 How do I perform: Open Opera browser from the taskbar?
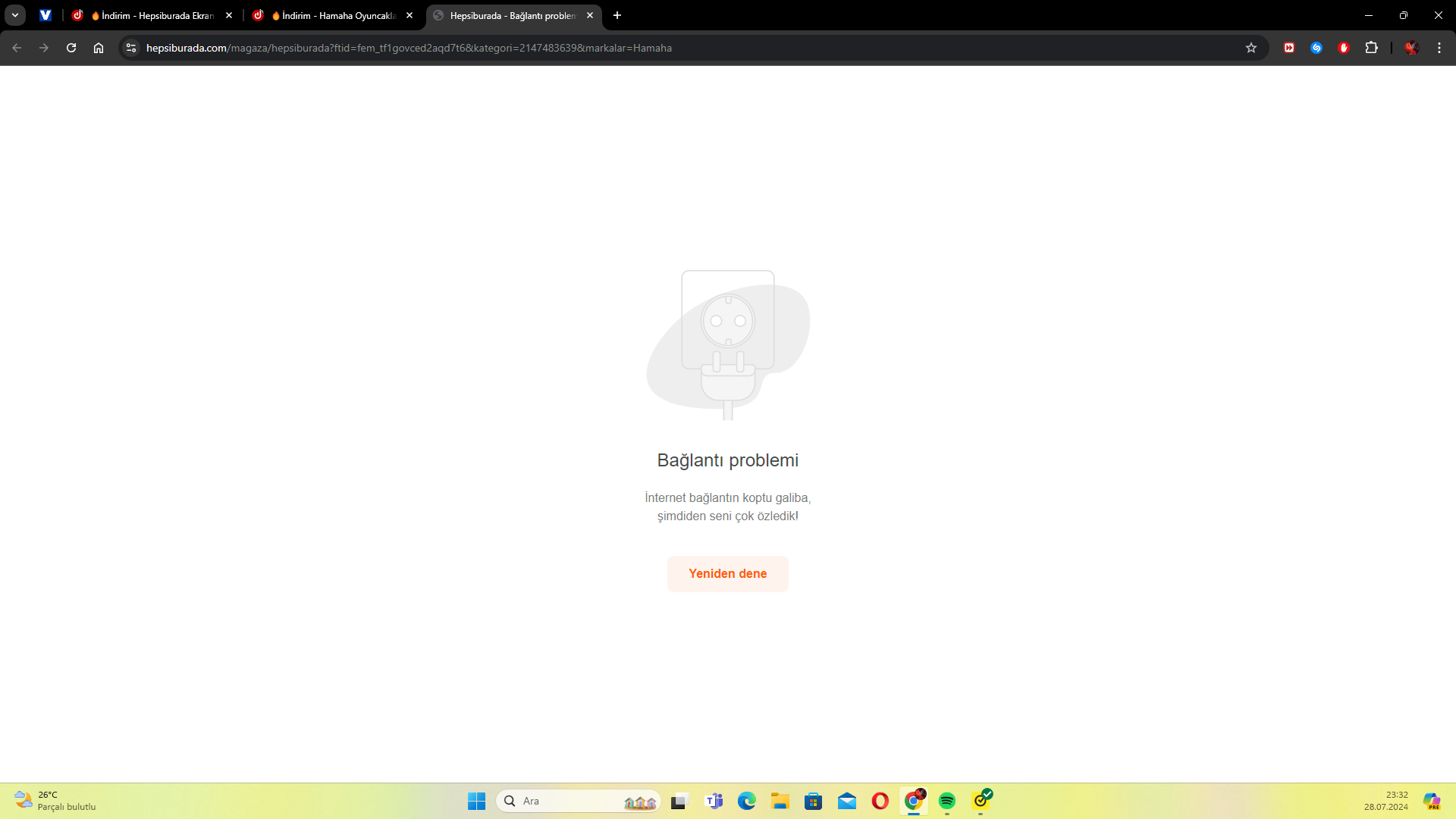click(880, 801)
